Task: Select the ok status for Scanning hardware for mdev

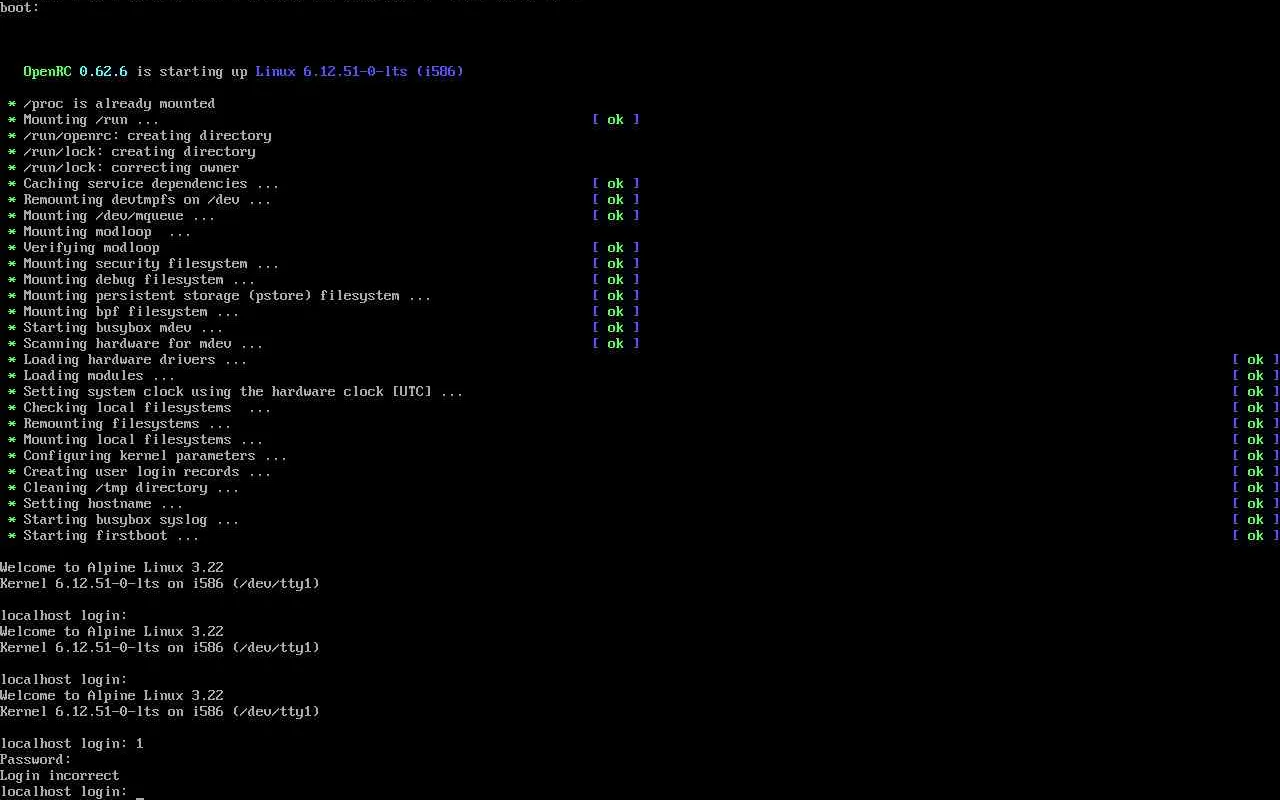Action: coord(616,344)
